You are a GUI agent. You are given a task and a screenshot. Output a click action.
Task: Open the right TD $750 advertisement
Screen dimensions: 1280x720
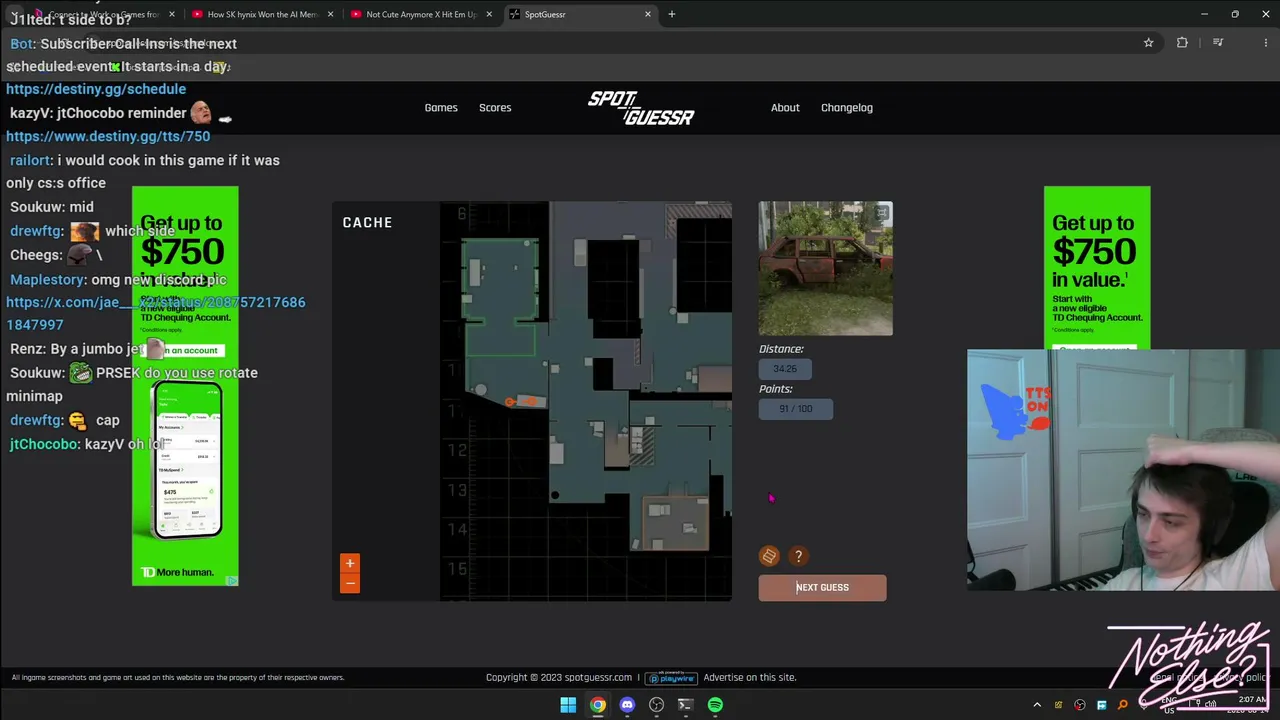point(1097,268)
